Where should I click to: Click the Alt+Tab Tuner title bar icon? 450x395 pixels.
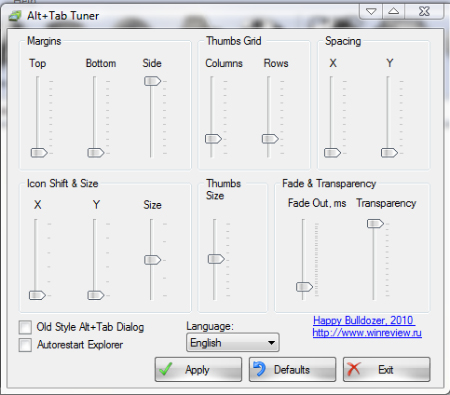point(15,16)
